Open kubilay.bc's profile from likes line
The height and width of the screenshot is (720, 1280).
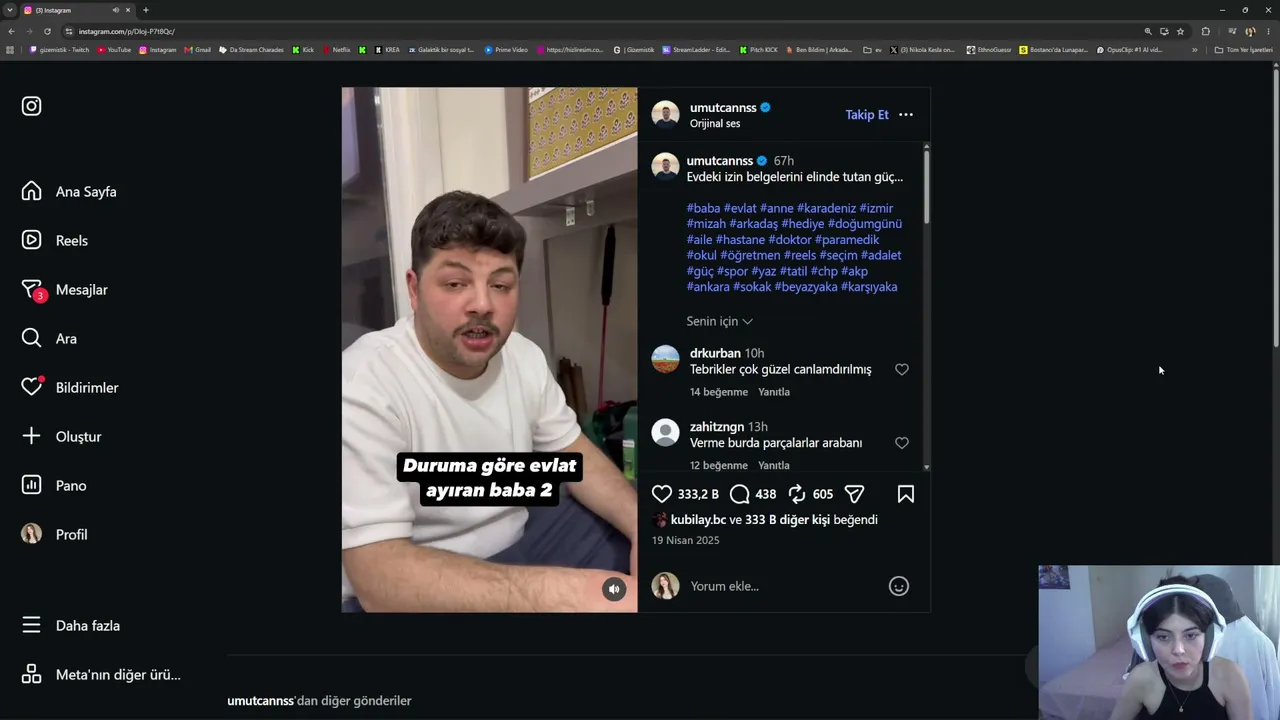698,520
